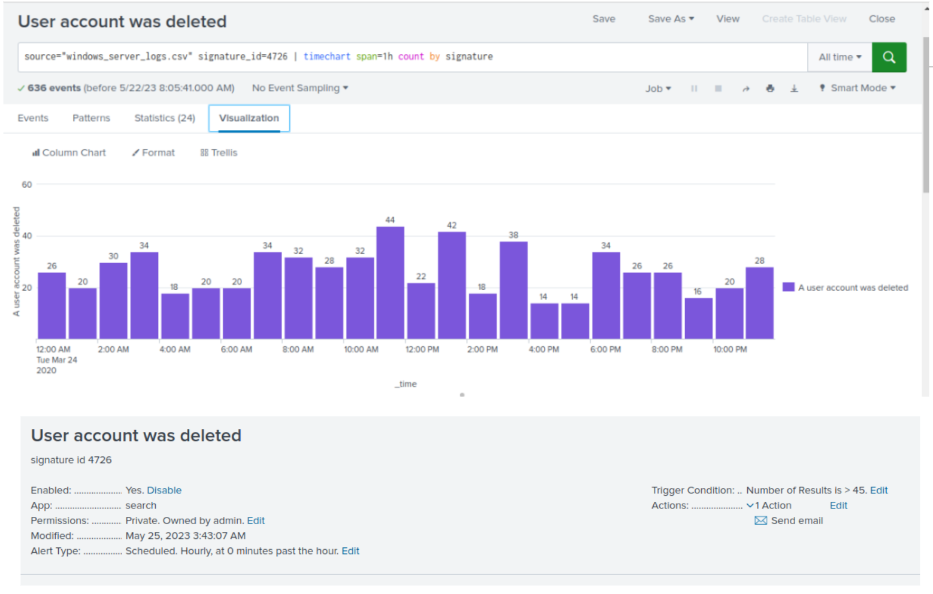Open the All time range picker
The height and width of the screenshot is (594, 933).
840,57
